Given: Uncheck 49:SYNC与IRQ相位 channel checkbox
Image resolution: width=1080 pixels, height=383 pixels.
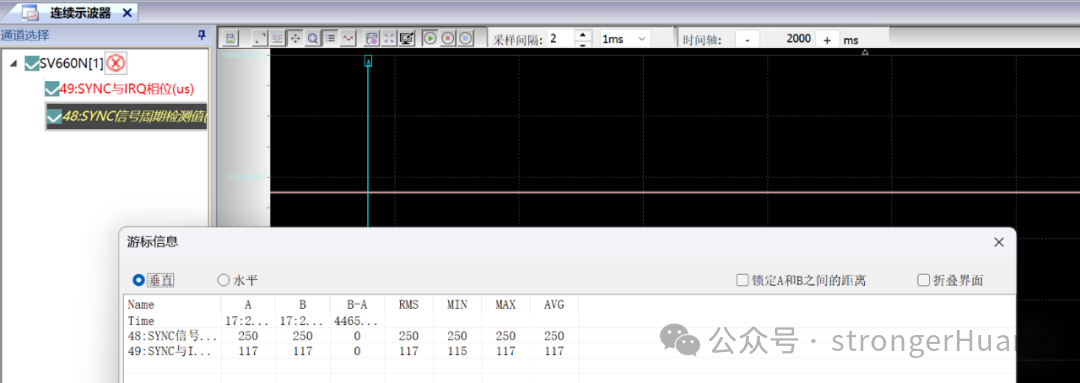Looking at the screenshot, I should click(x=52, y=89).
